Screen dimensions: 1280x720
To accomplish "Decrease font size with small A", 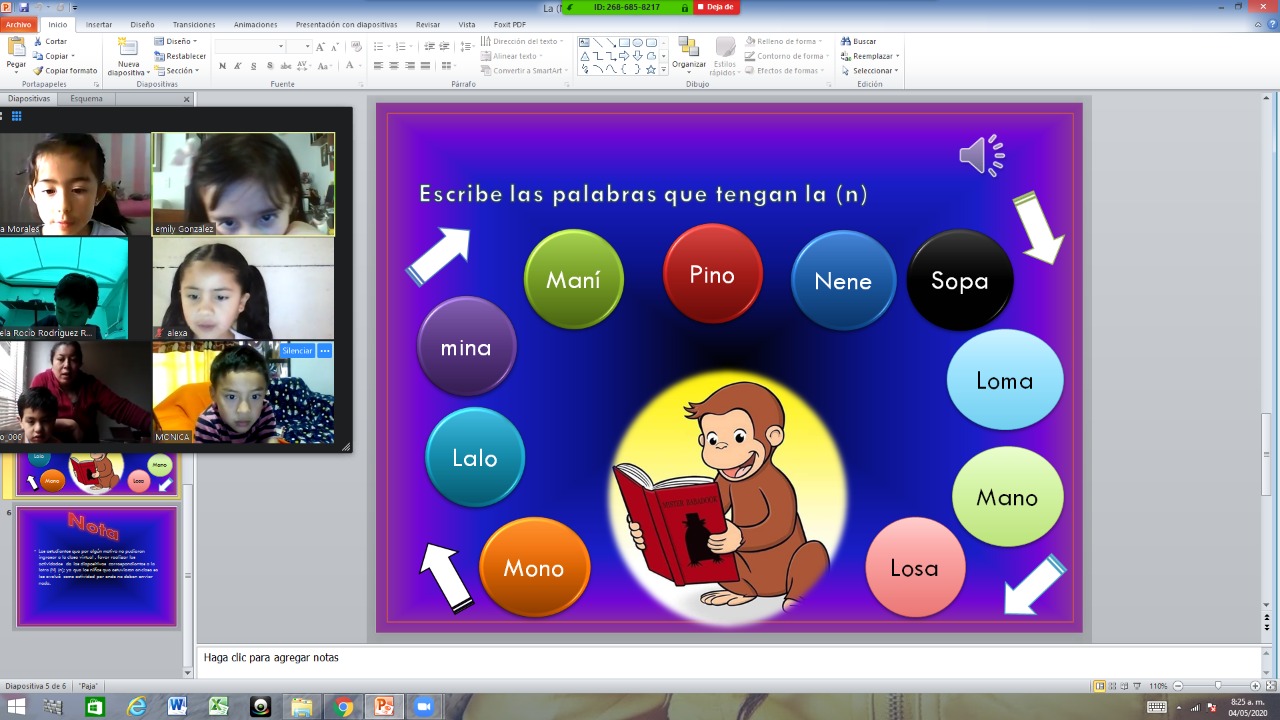I will (x=335, y=47).
